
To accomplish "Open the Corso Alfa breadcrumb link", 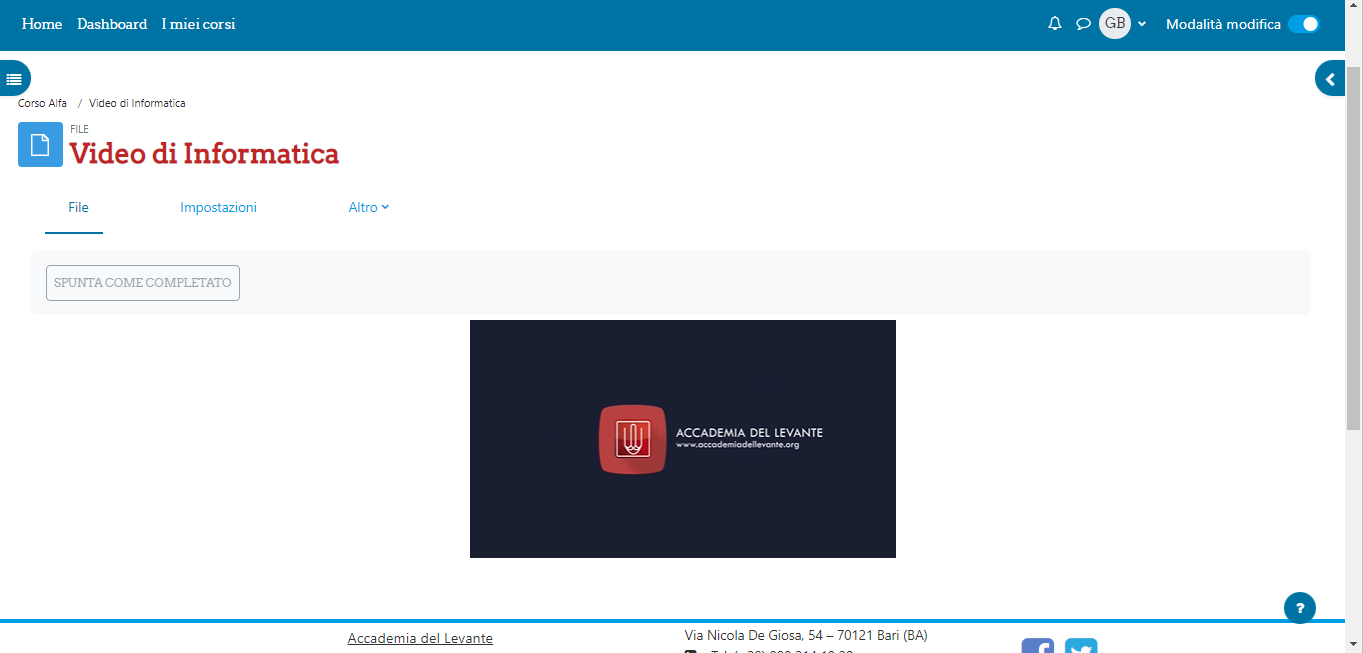I will coord(42,103).
